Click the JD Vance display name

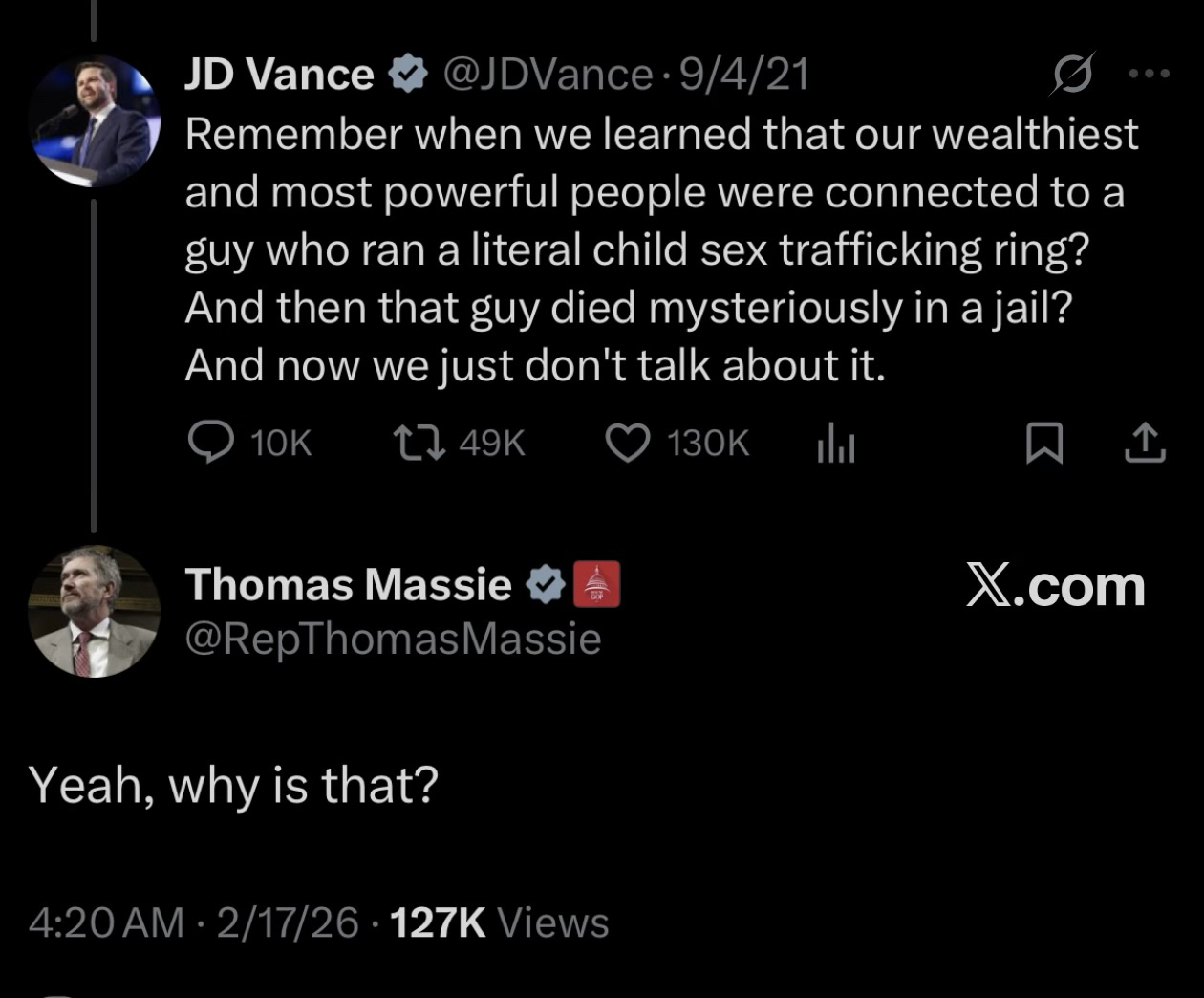(x=278, y=75)
